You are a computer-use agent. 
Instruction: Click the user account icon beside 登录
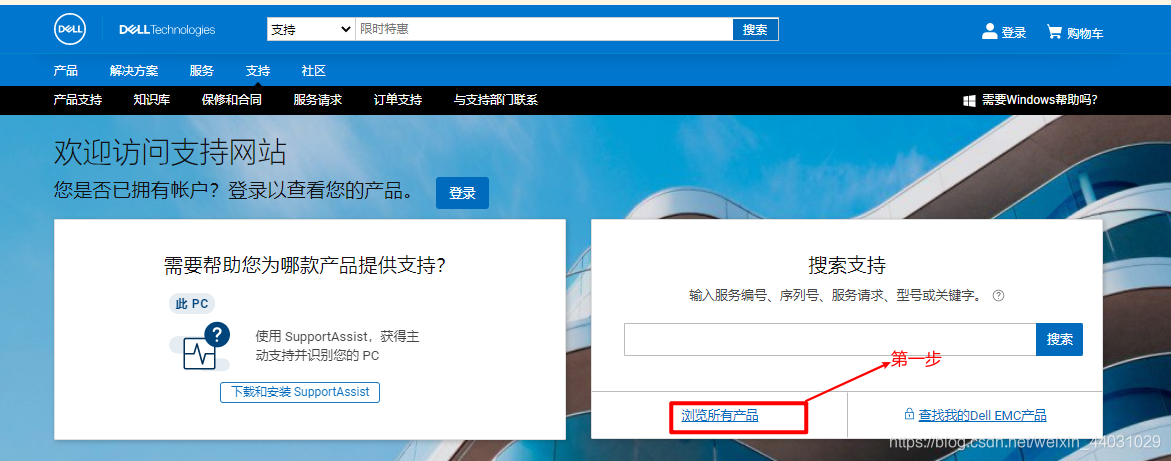point(990,31)
